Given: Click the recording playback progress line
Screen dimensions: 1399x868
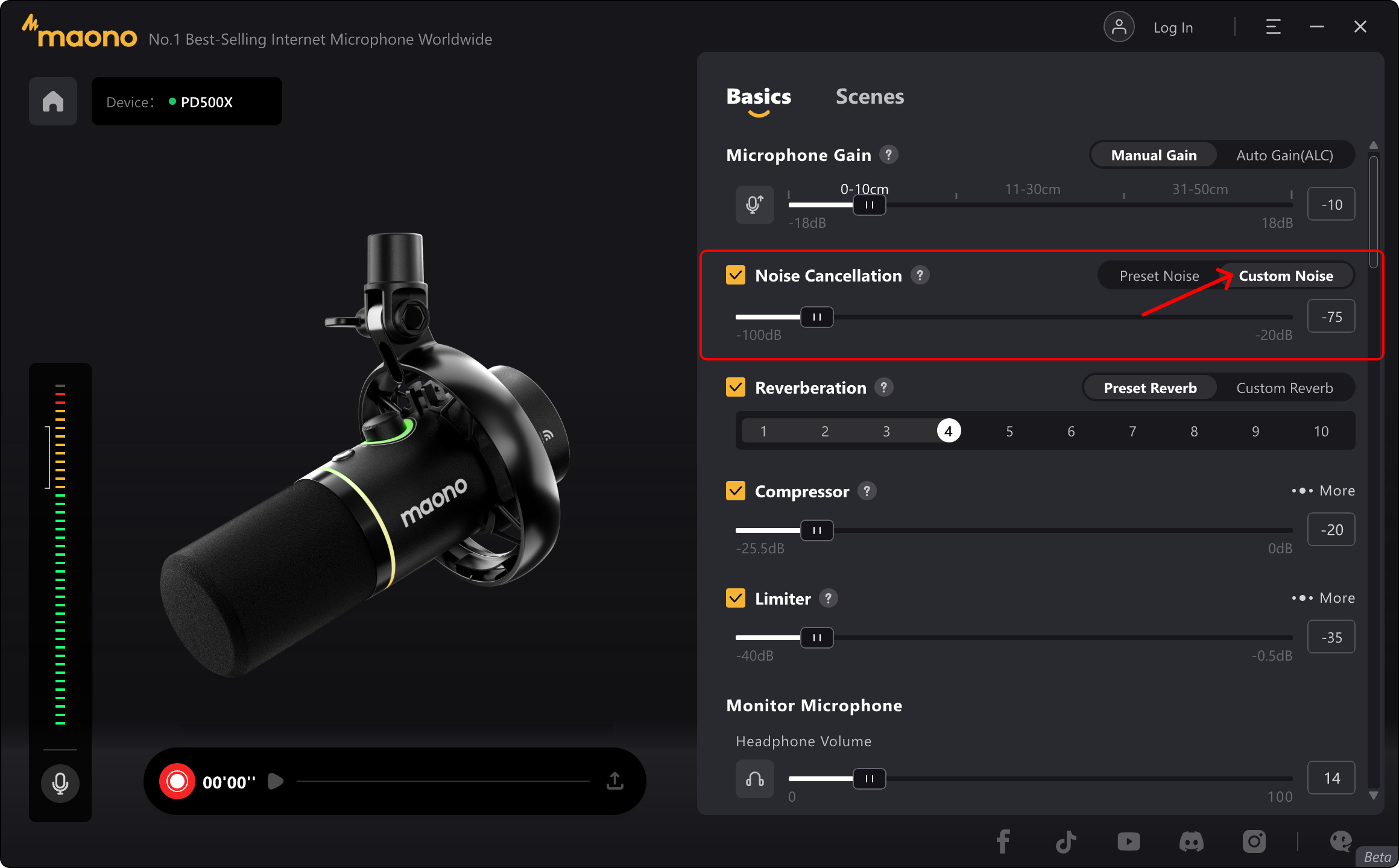Looking at the screenshot, I should [x=443, y=781].
